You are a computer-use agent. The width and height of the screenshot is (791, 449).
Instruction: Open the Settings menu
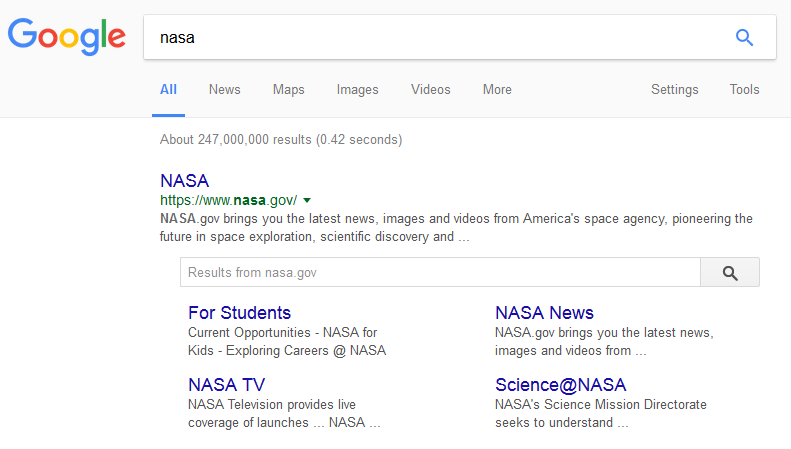pos(674,90)
